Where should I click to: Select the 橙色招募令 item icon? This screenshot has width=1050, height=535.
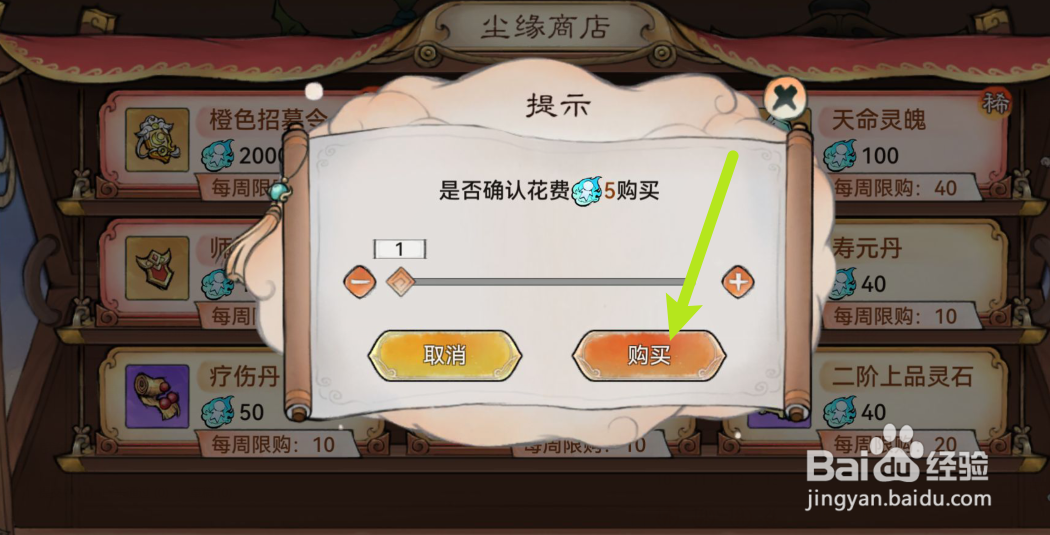[157, 139]
